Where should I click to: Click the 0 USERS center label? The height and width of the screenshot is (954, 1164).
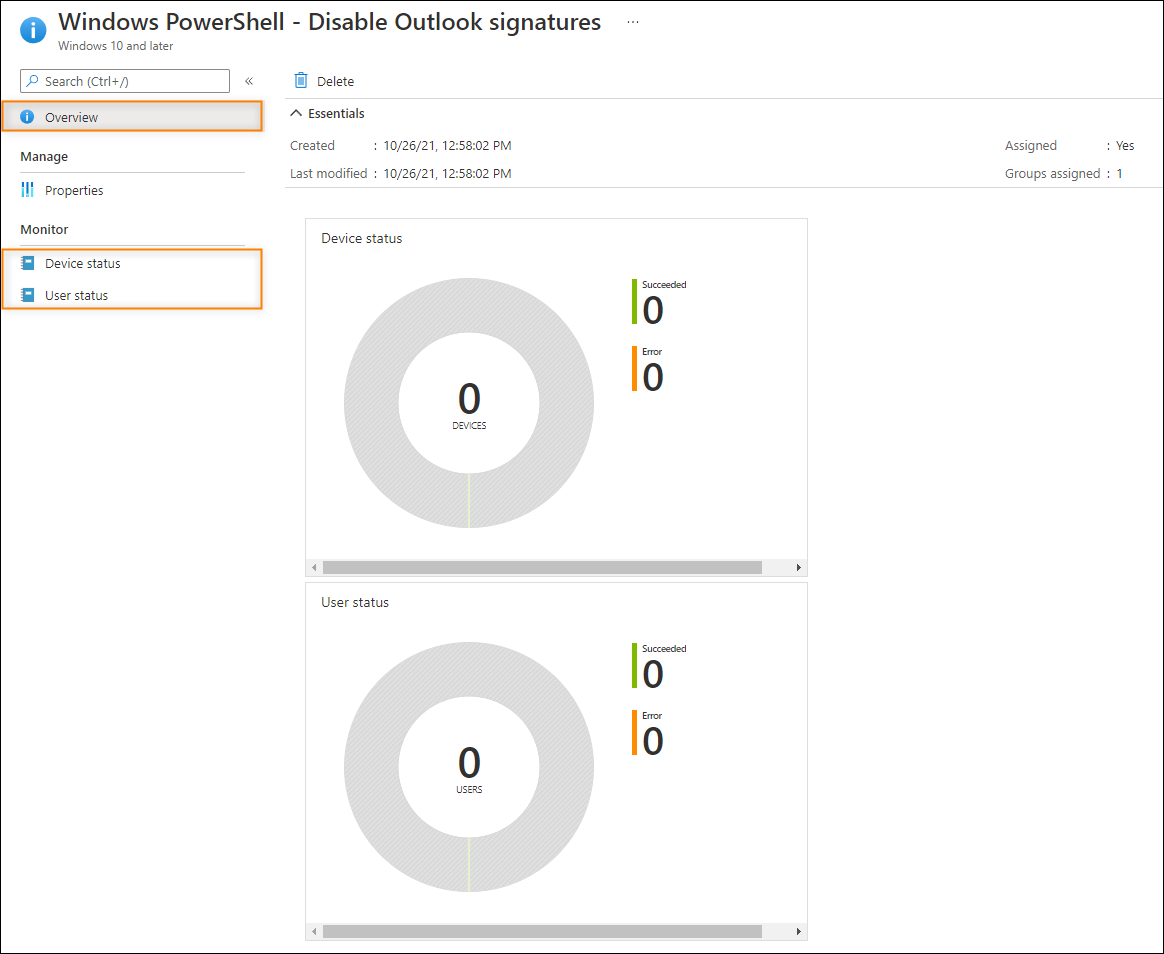click(x=469, y=769)
